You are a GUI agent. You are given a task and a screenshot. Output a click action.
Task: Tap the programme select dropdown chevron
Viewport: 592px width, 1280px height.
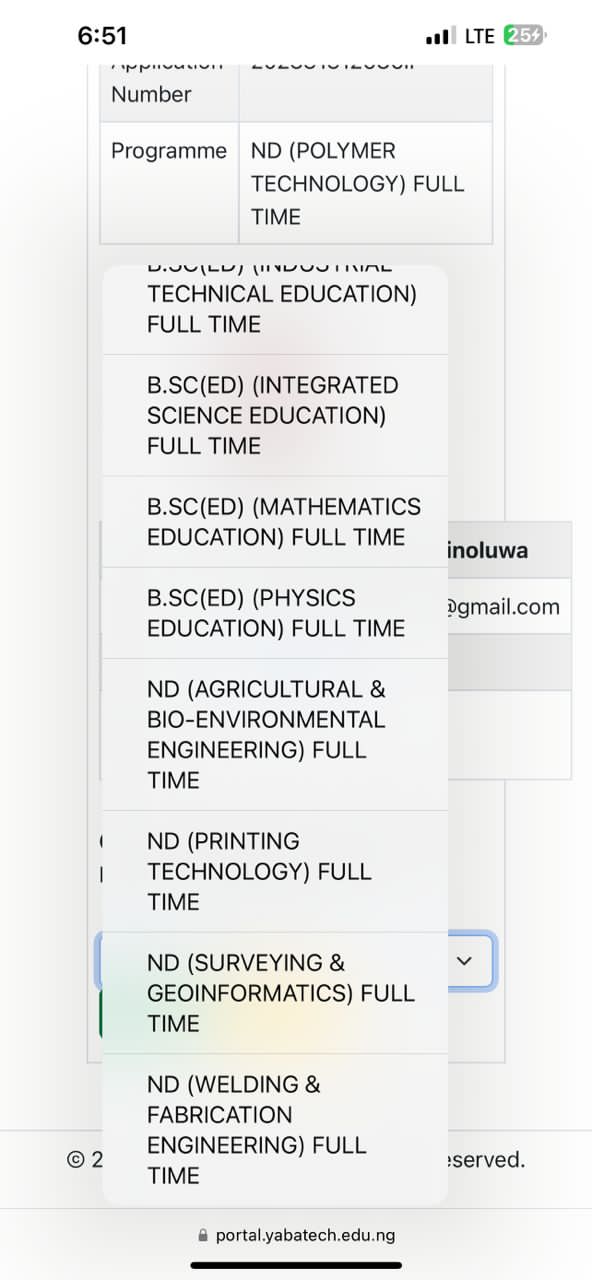point(464,961)
